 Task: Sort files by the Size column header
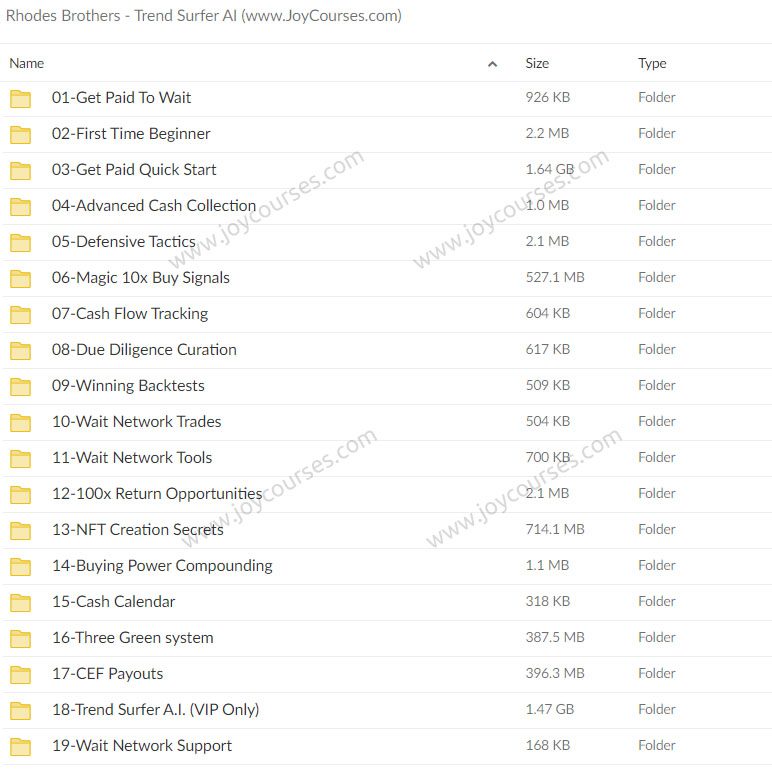(x=537, y=63)
